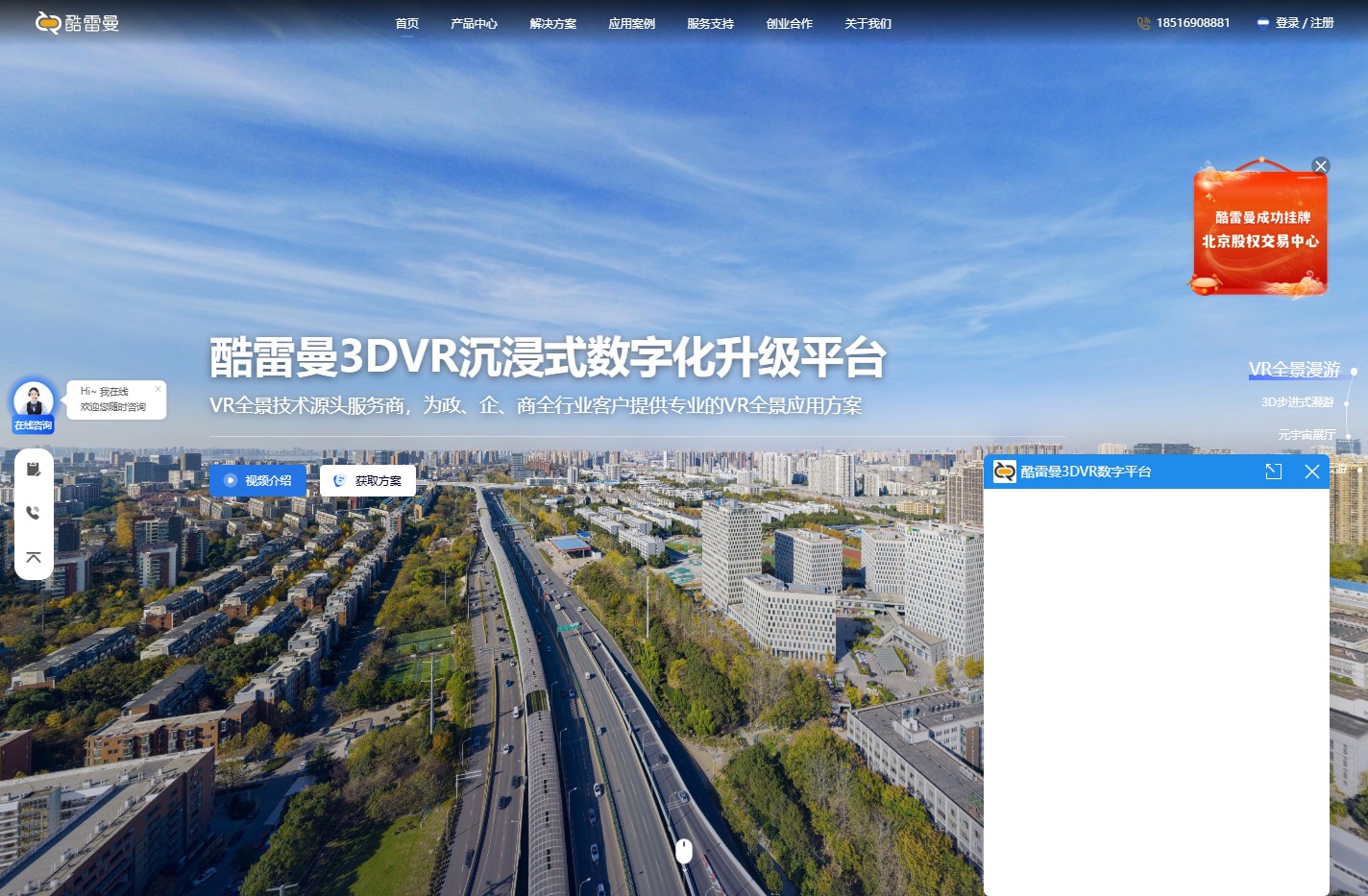Open the 服务支持 menu item
Image resolution: width=1368 pixels, height=896 pixels.
(710, 23)
